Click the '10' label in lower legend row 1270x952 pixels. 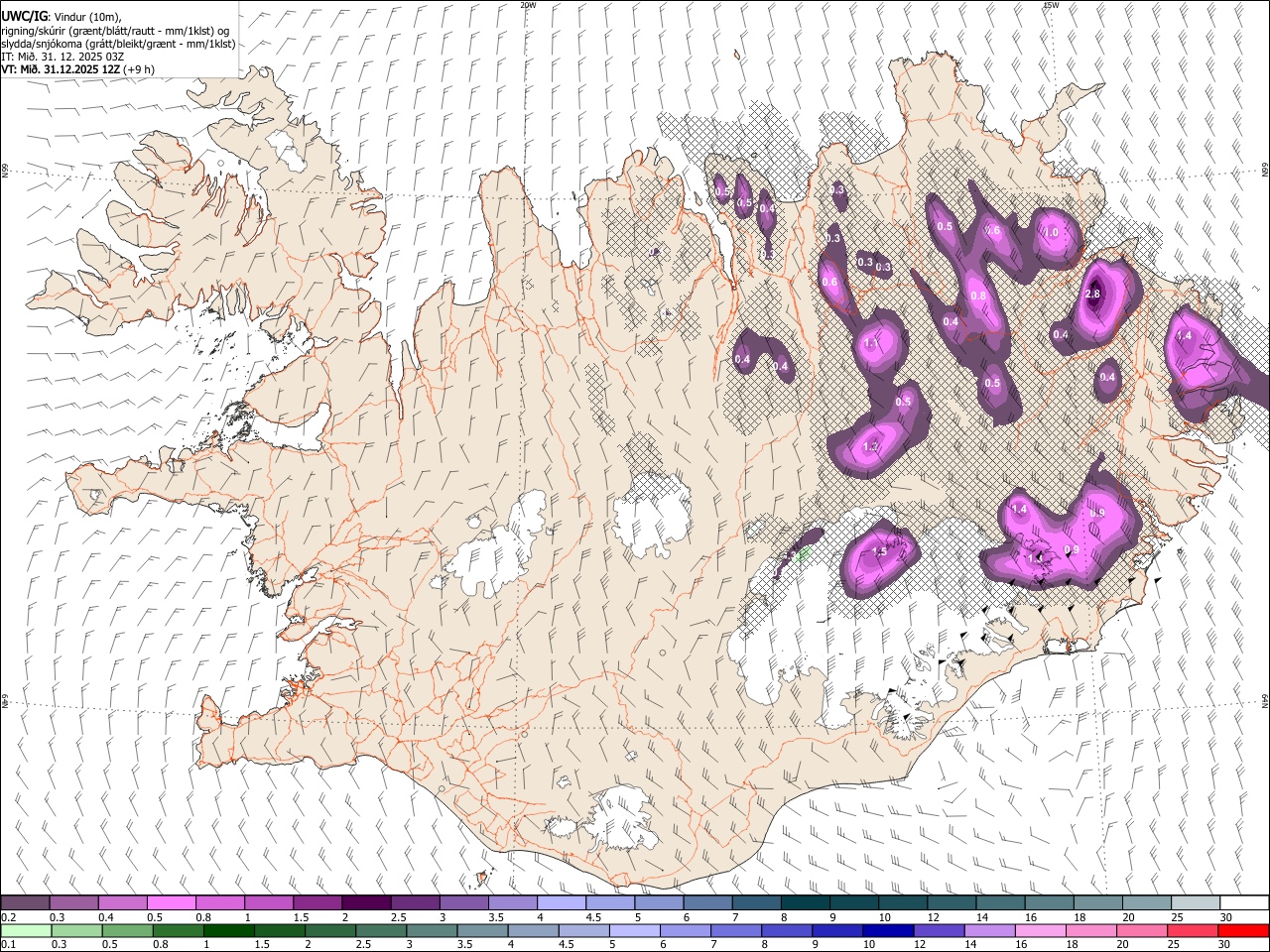click(x=869, y=944)
